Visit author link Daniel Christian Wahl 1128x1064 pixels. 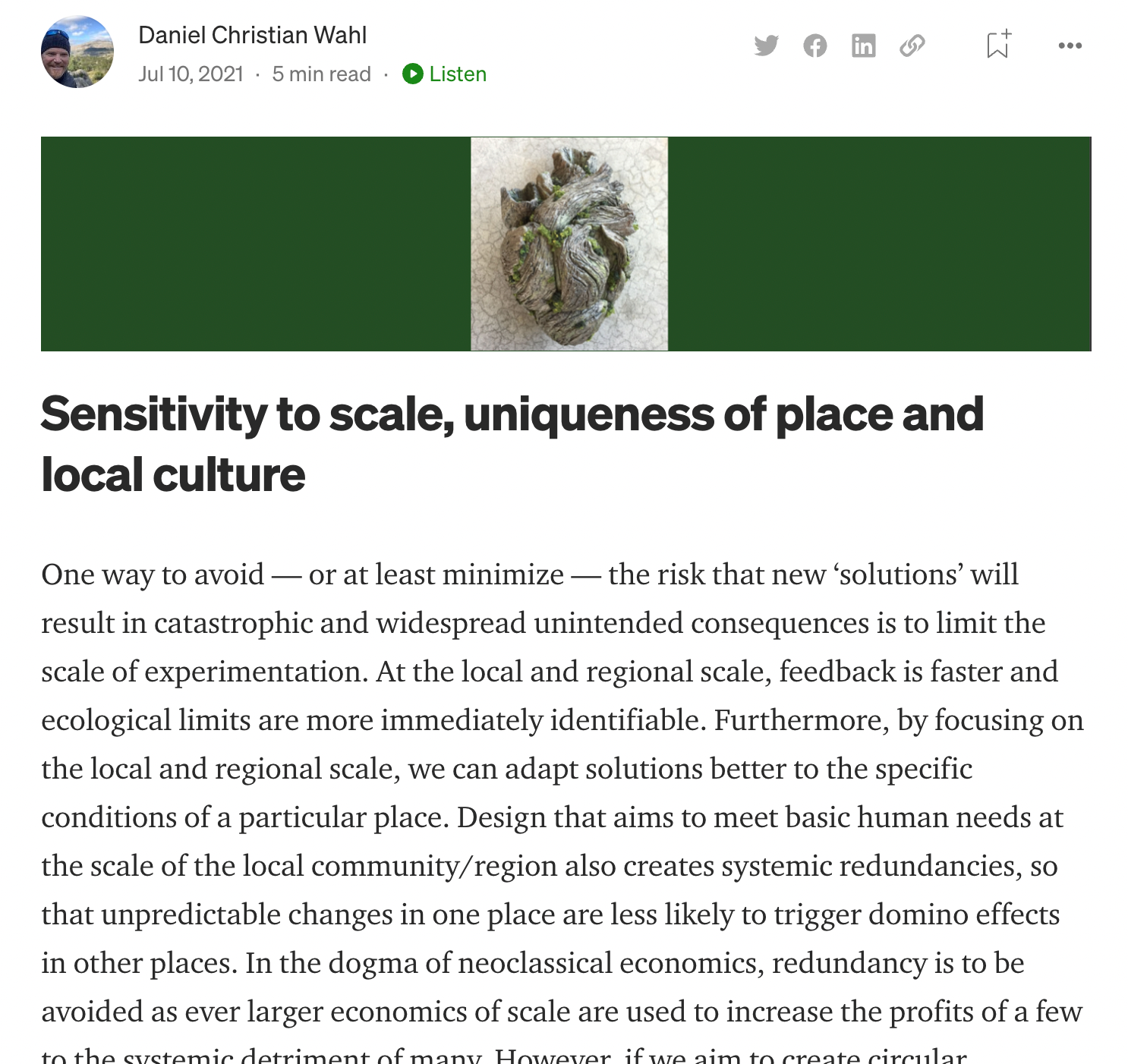(252, 35)
